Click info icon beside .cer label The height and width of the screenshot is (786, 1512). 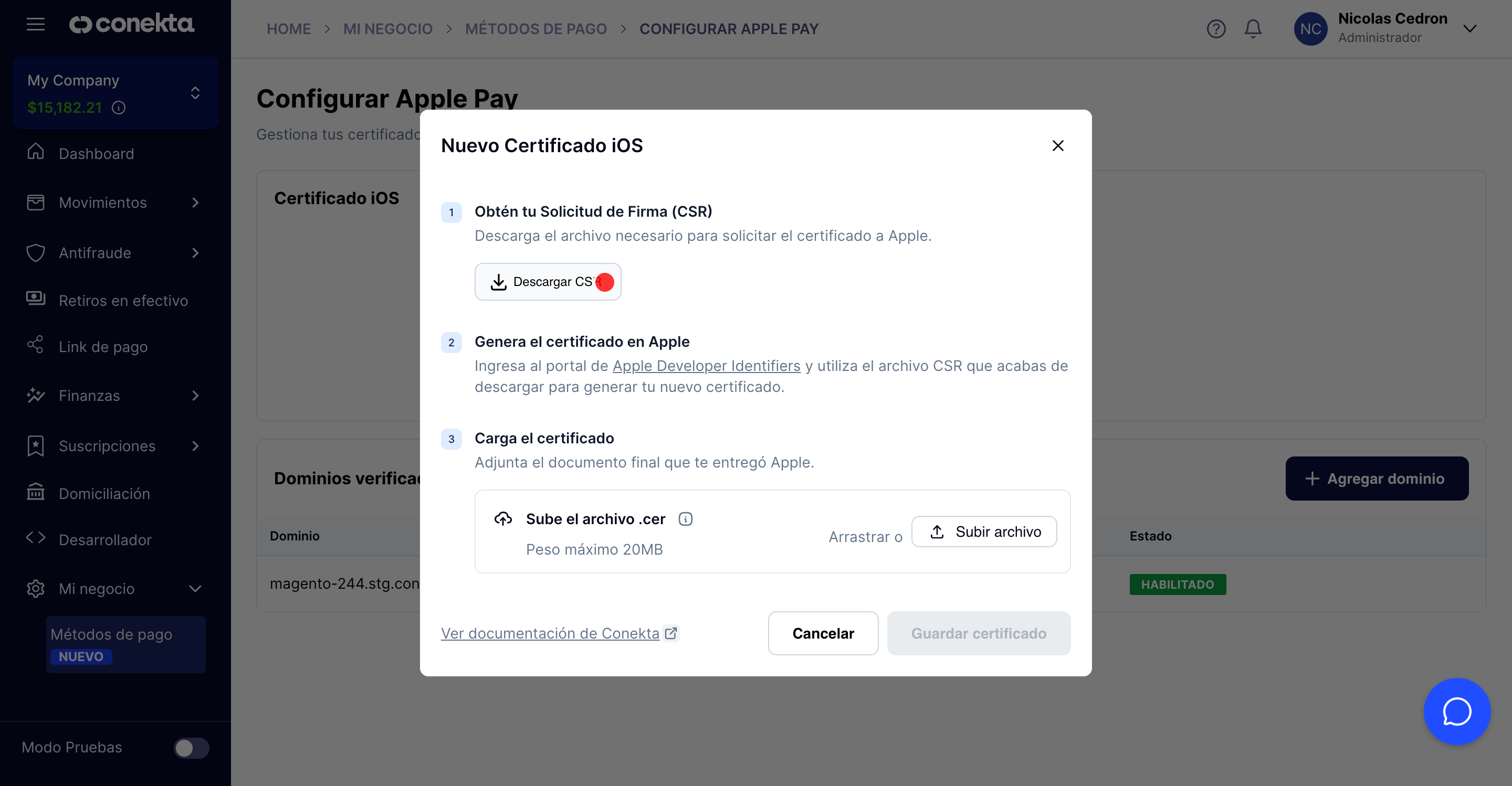tap(685, 519)
